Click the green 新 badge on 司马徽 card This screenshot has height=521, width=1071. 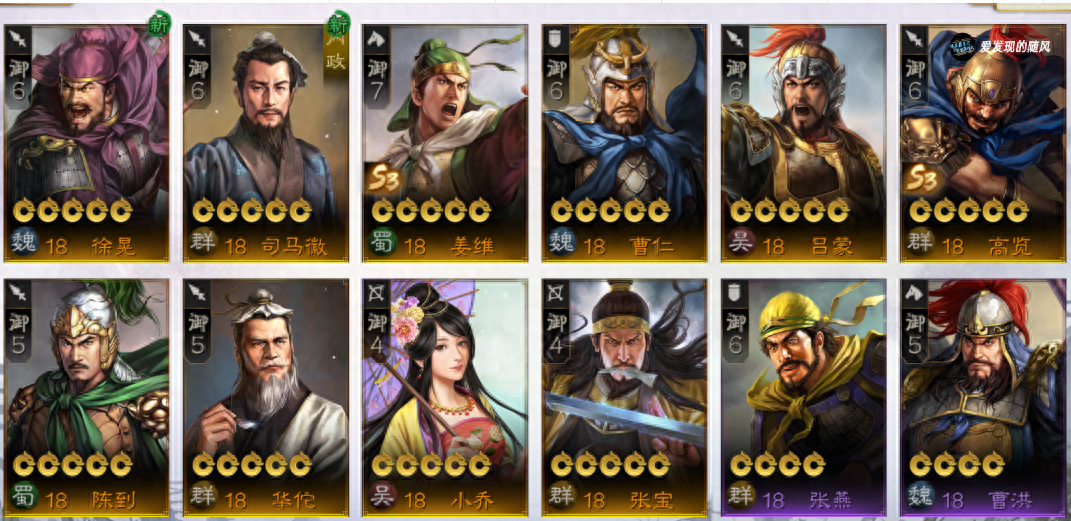tap(337, 24)
